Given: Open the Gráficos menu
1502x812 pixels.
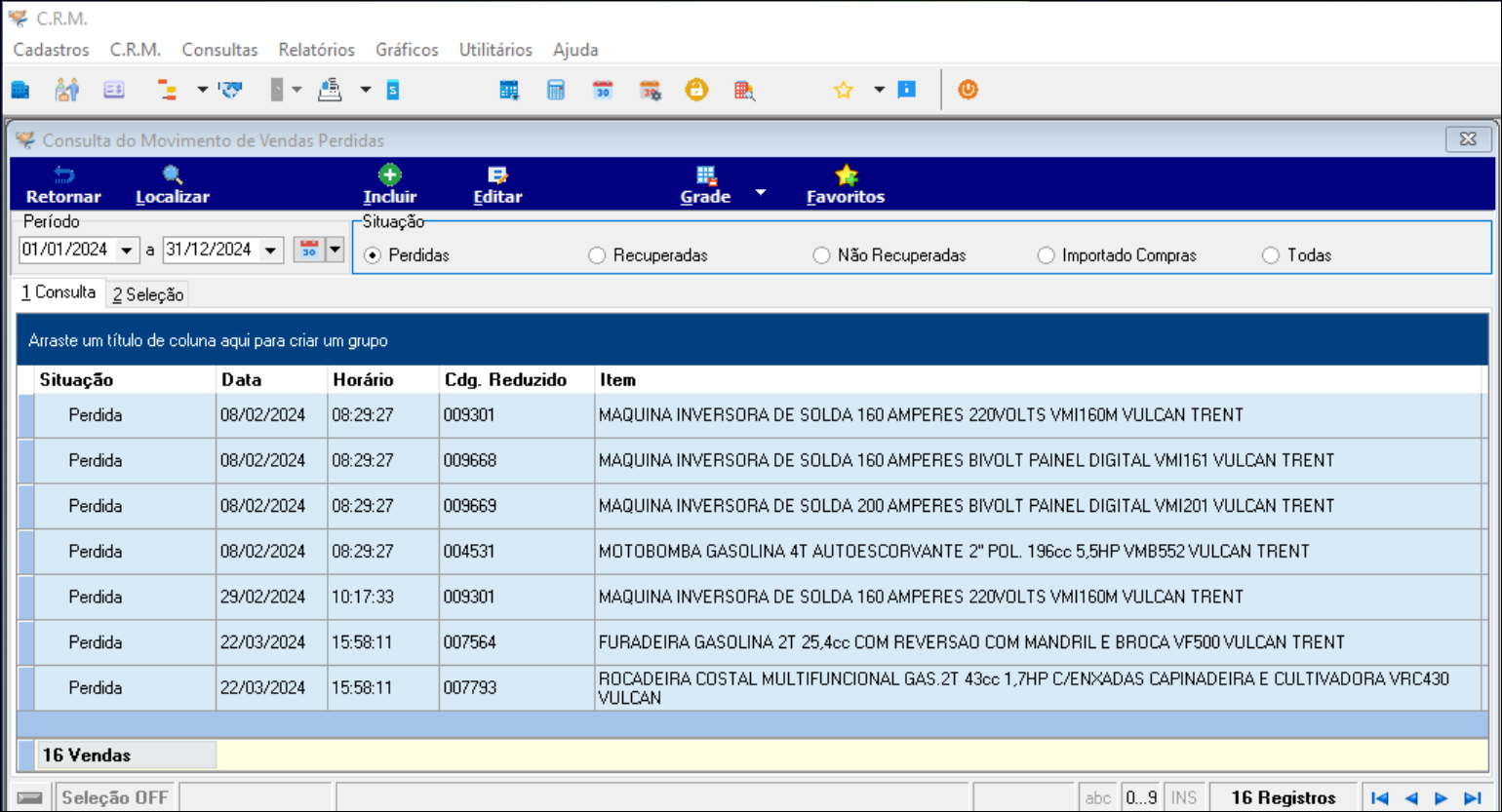Looking at the screenshot, I should pos(407,50).
